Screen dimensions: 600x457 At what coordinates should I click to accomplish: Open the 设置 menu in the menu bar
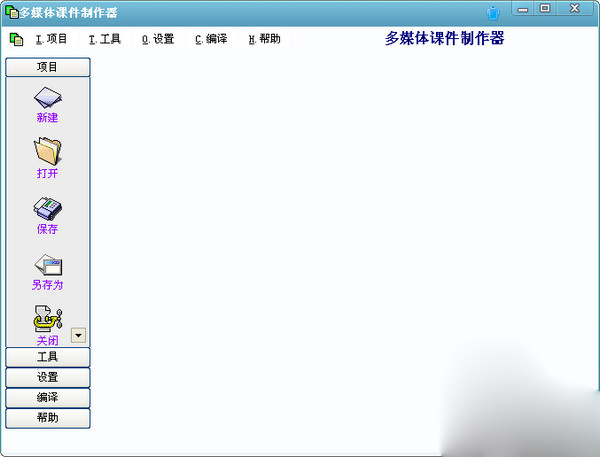(x=158, y=39)
